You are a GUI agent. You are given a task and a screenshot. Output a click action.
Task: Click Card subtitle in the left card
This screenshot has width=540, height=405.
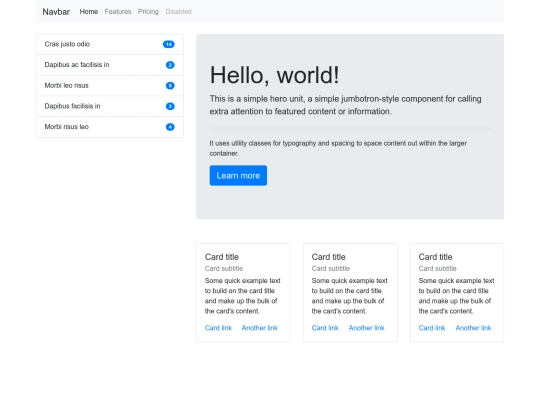[224, 268]
